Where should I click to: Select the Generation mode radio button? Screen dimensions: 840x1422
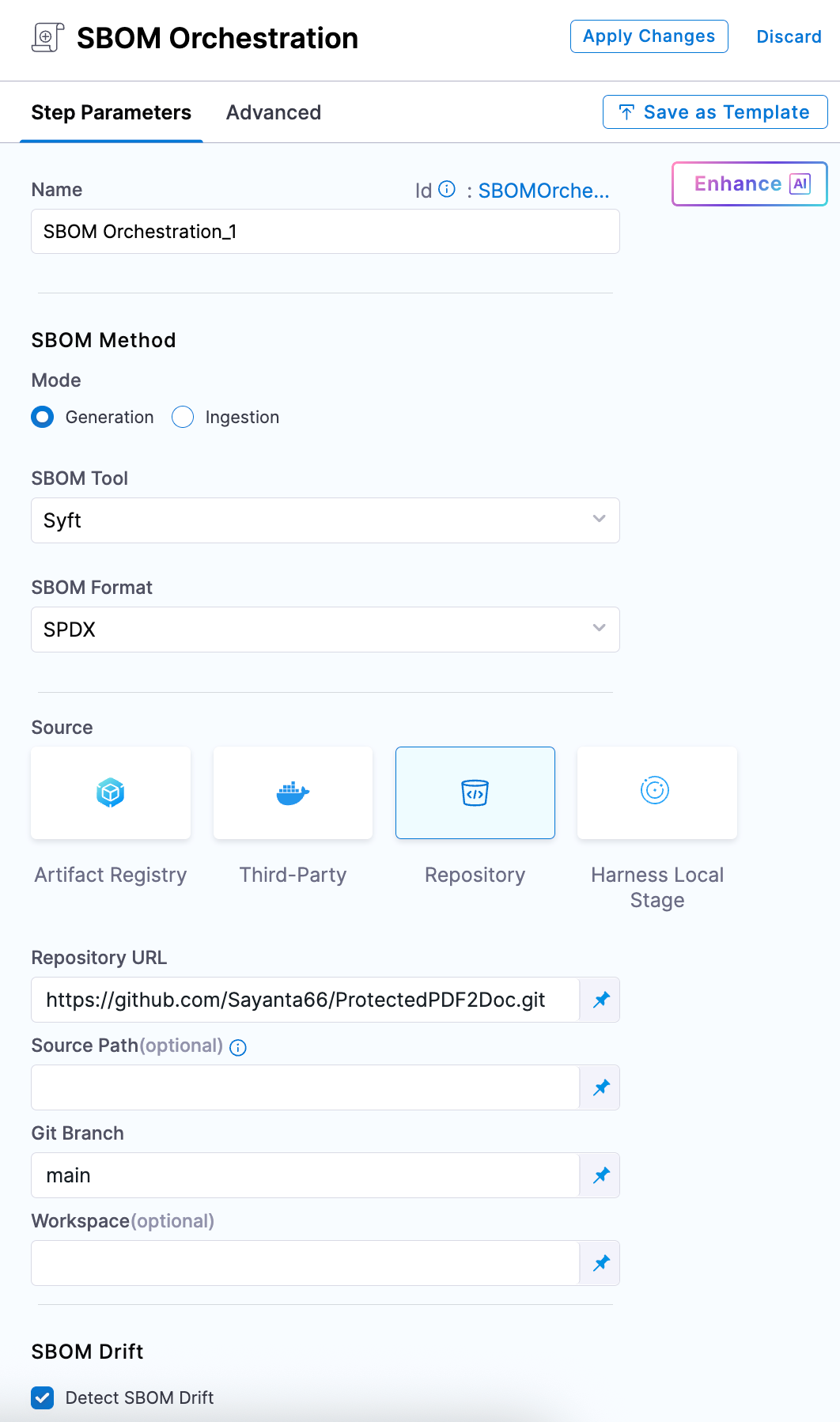tap(43, 417)
